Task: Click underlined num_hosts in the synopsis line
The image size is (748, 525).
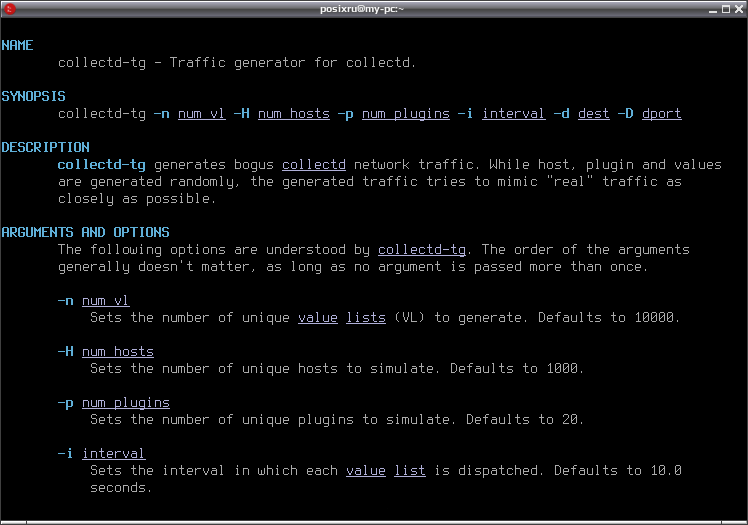Action: point(294,114)
